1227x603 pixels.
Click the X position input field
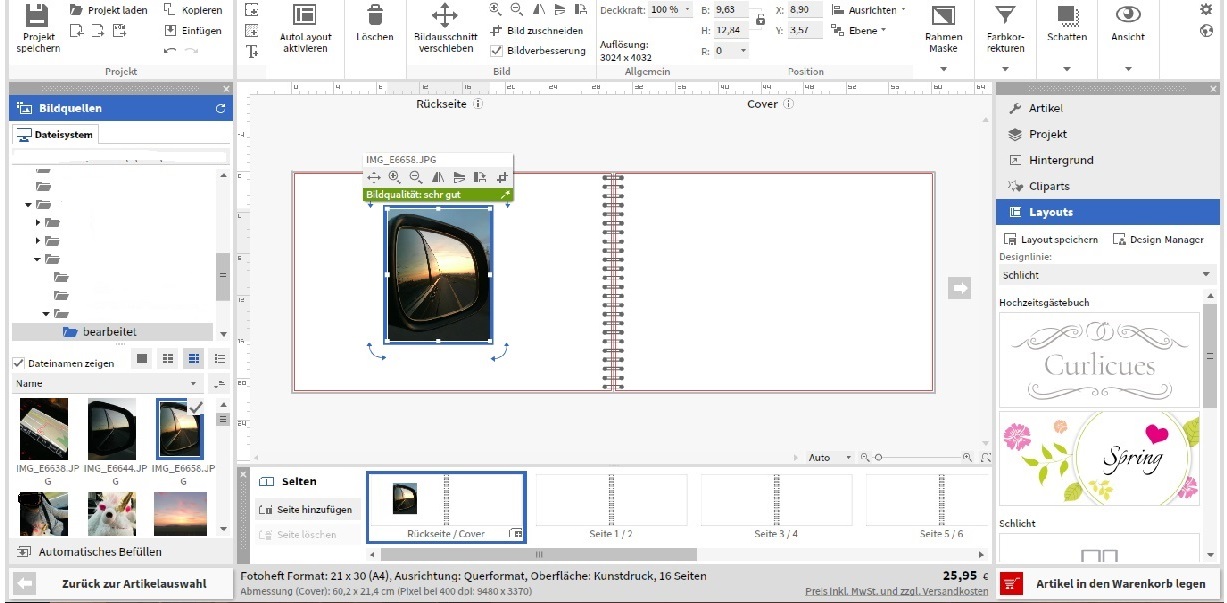tap(805, 9)
